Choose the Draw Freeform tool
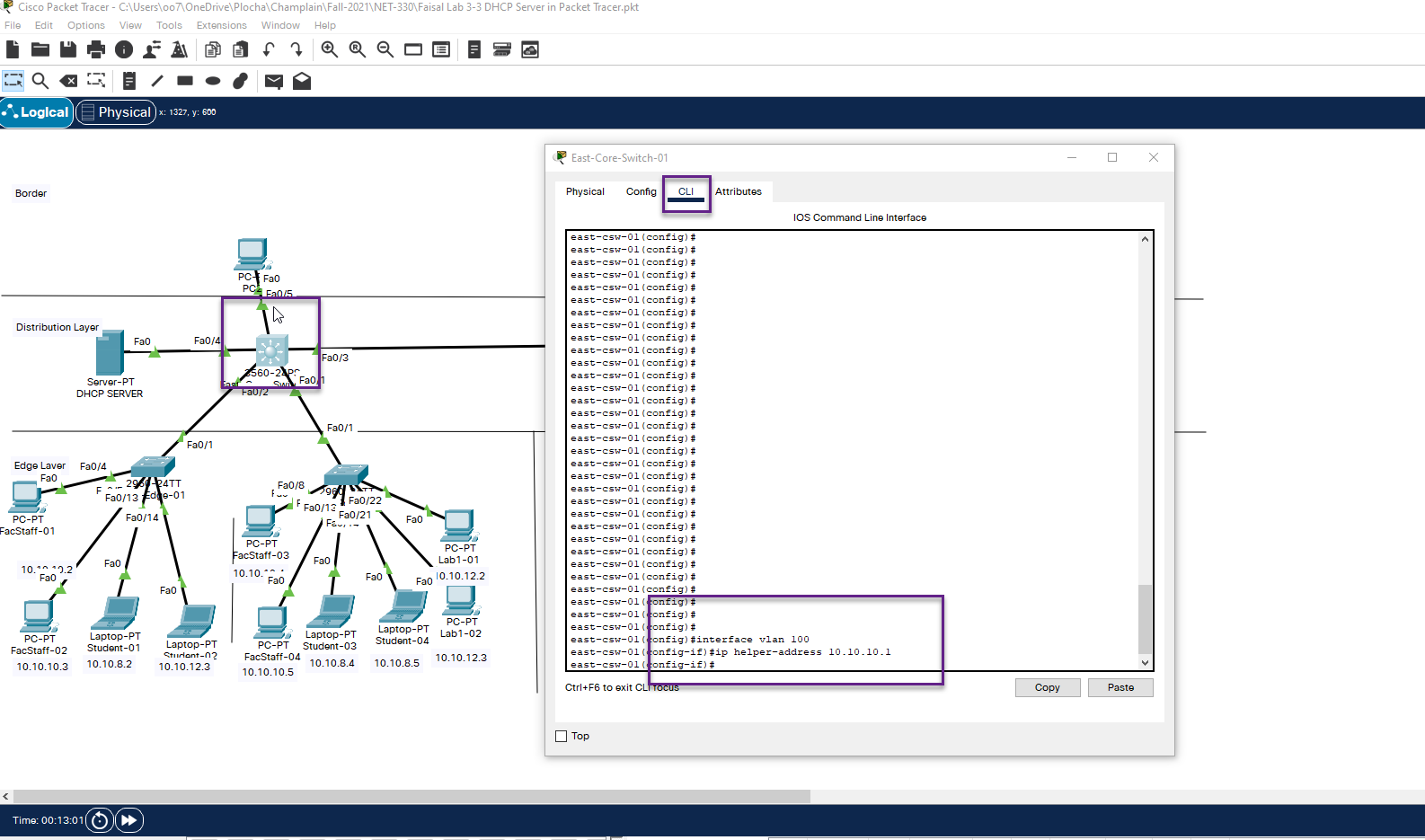Image resolution: width=1425 pixels, height=840 pixels. (x=240, y=81)
